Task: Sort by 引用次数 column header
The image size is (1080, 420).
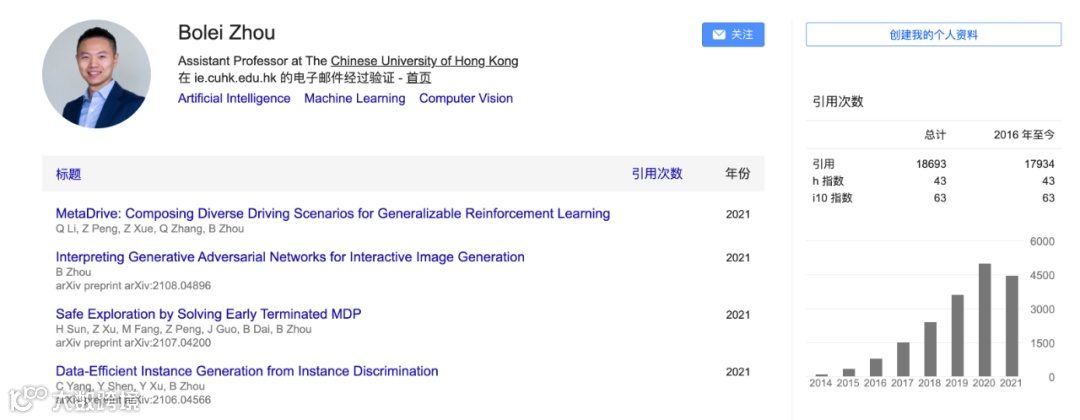Action: coord(657,174)
